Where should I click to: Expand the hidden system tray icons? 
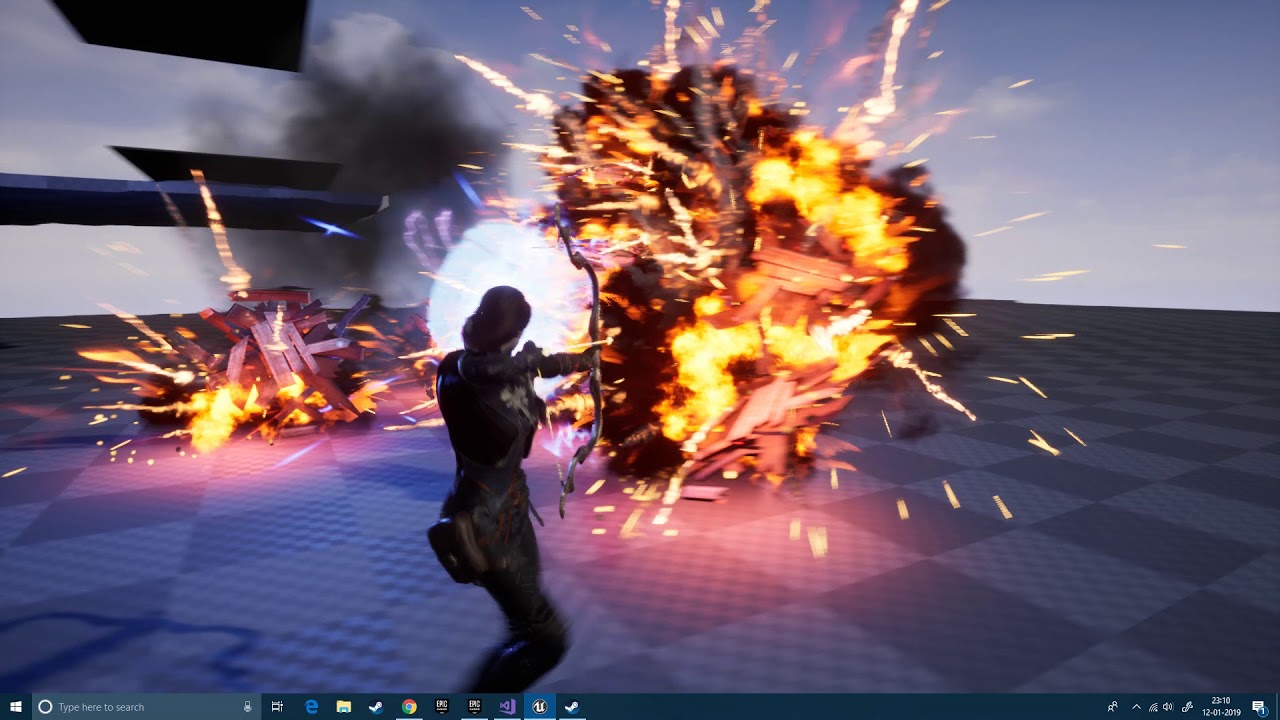click(x=1136, y=707)
